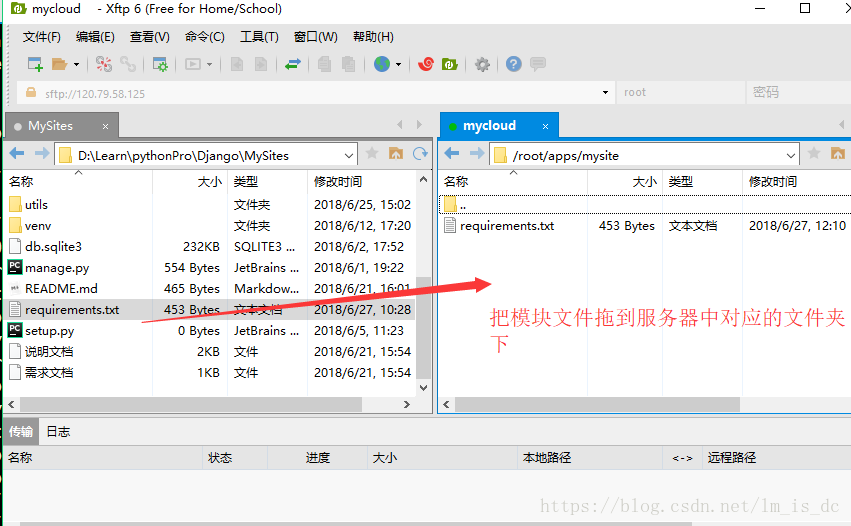Click the 密码 password field
Image resolution: width=851 pixels, height=526 pixels.
coord(798,92)
